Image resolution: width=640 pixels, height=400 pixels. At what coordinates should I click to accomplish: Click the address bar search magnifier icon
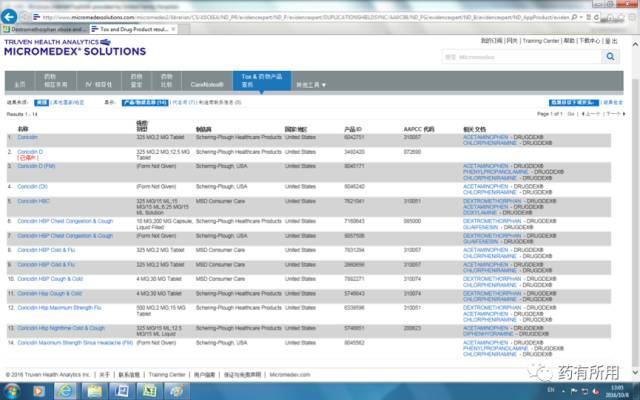(x=574, y=18)
